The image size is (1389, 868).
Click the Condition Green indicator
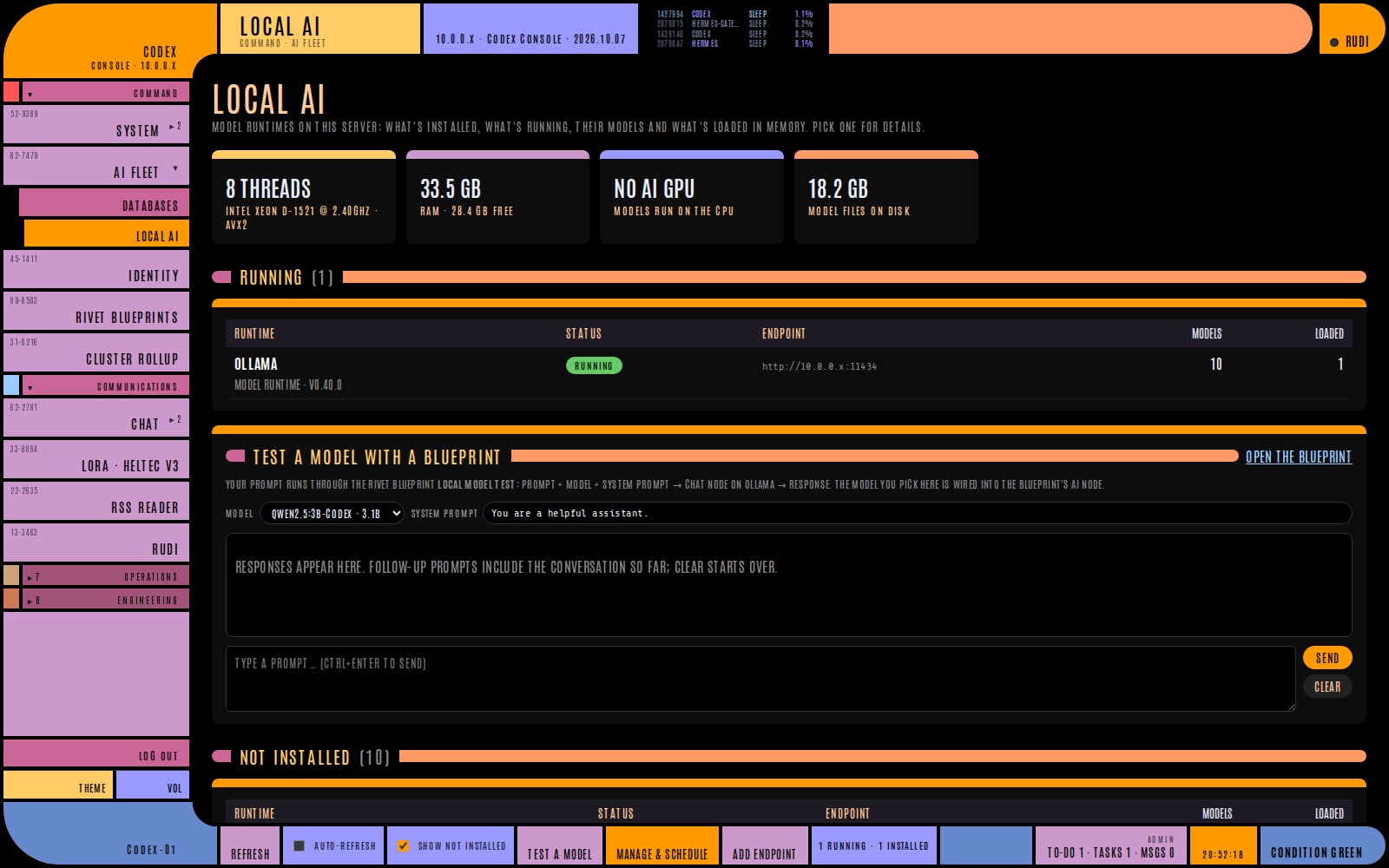point(1322,845)
